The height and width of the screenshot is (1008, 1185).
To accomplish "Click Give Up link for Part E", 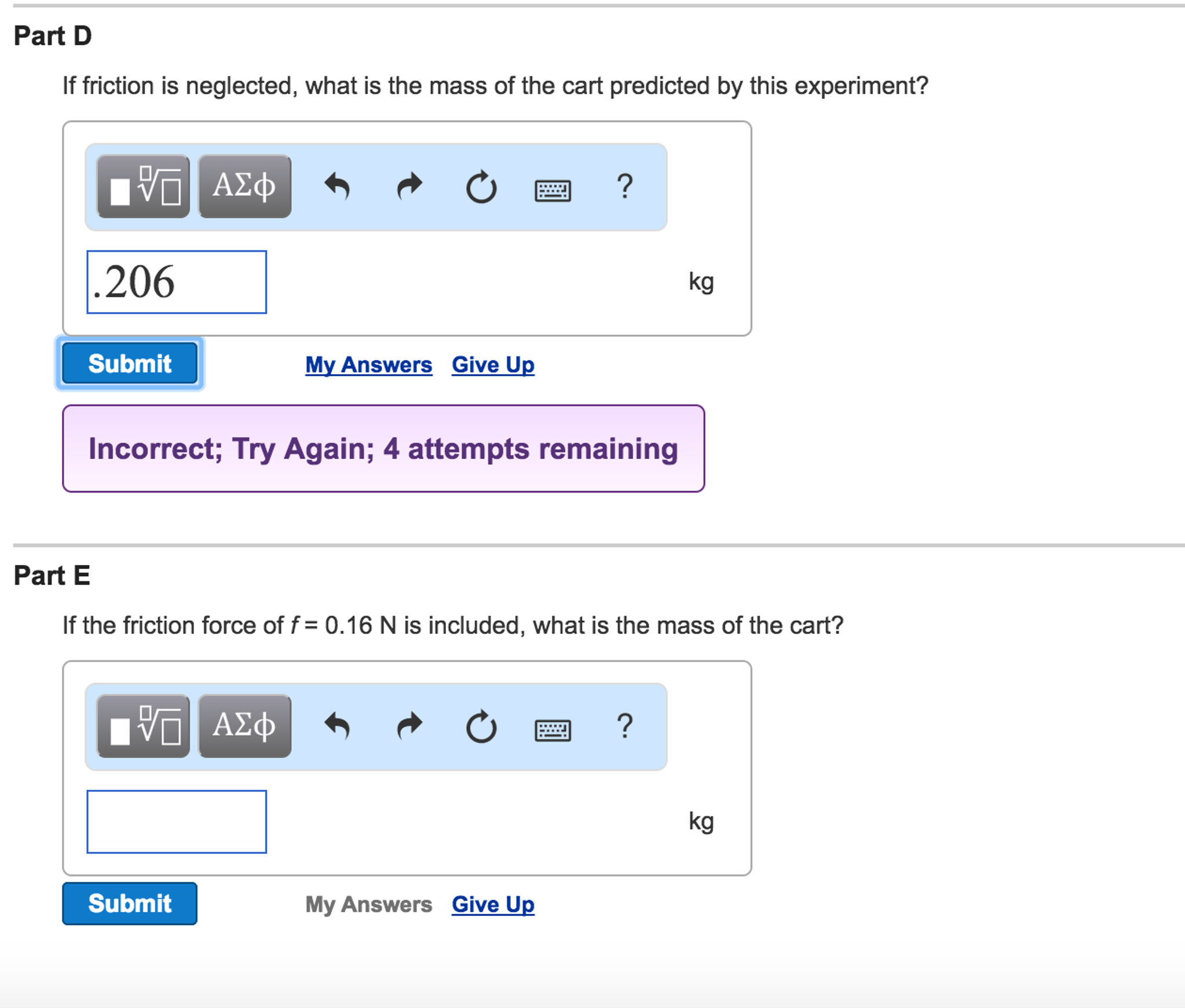I will [x=493, y=904].
